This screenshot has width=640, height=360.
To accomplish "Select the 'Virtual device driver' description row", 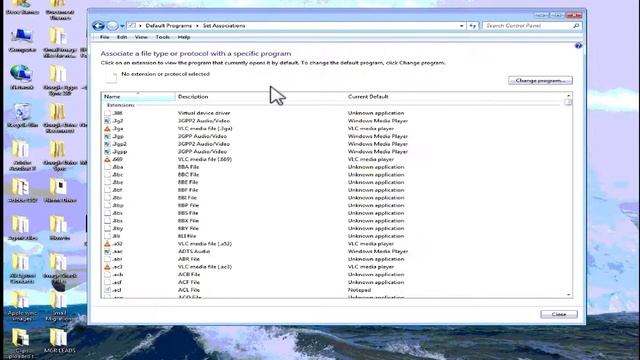I will pyautogui.click(x=204, y=113).
